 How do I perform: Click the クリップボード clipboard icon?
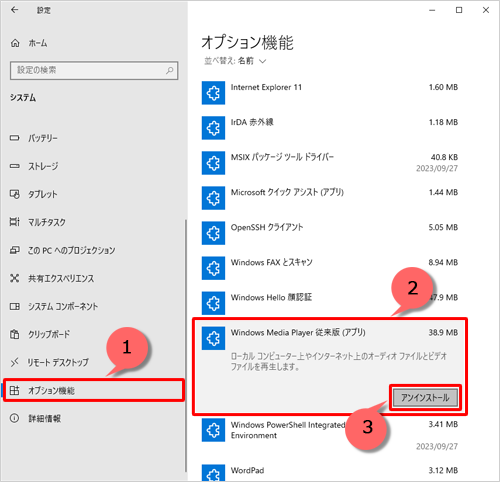click(14, 334)
